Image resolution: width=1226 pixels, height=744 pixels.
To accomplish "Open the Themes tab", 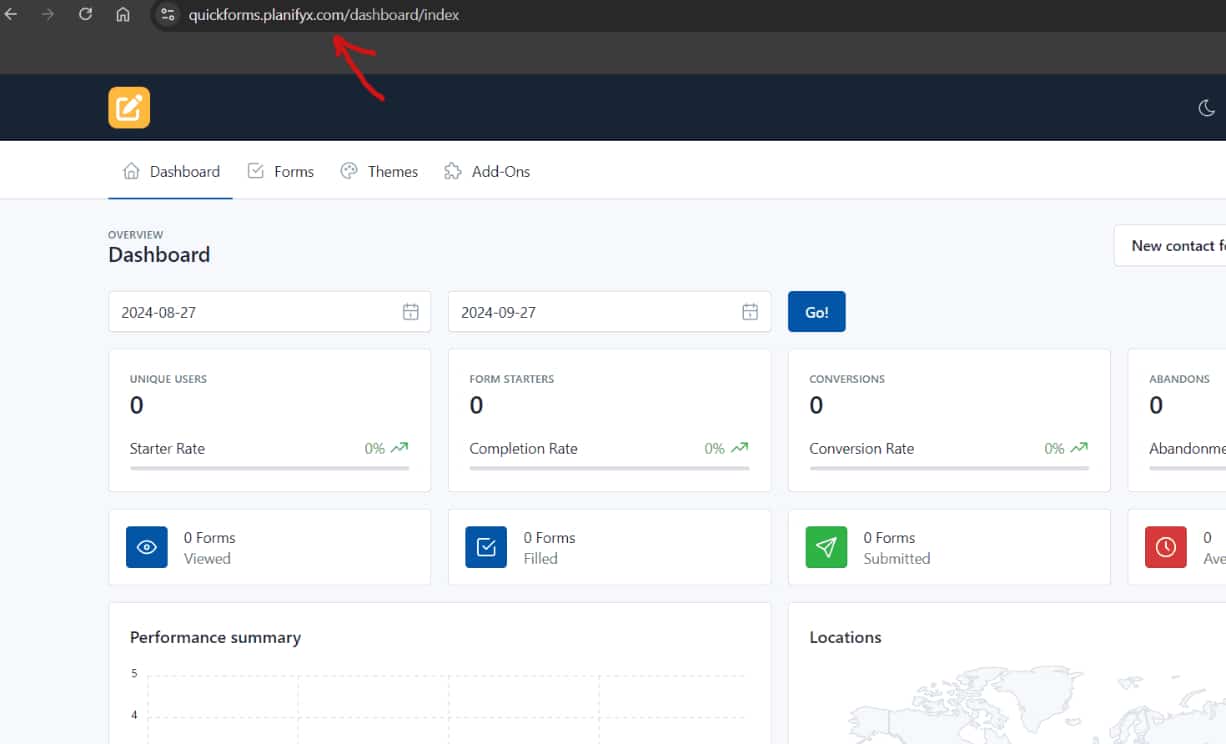I will [x=379, y=172].
